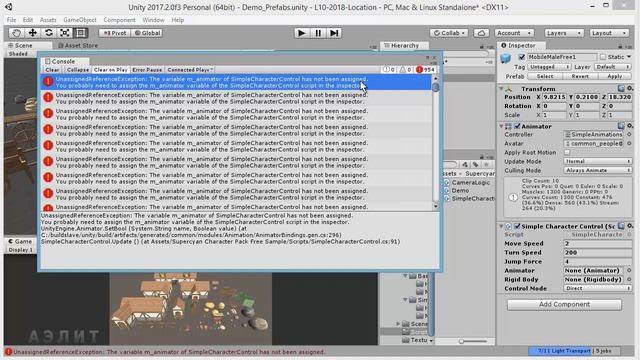The width and height of the screenshot is (640, 360).
Task: Open the Account dropdown
Action: (514, 33)
